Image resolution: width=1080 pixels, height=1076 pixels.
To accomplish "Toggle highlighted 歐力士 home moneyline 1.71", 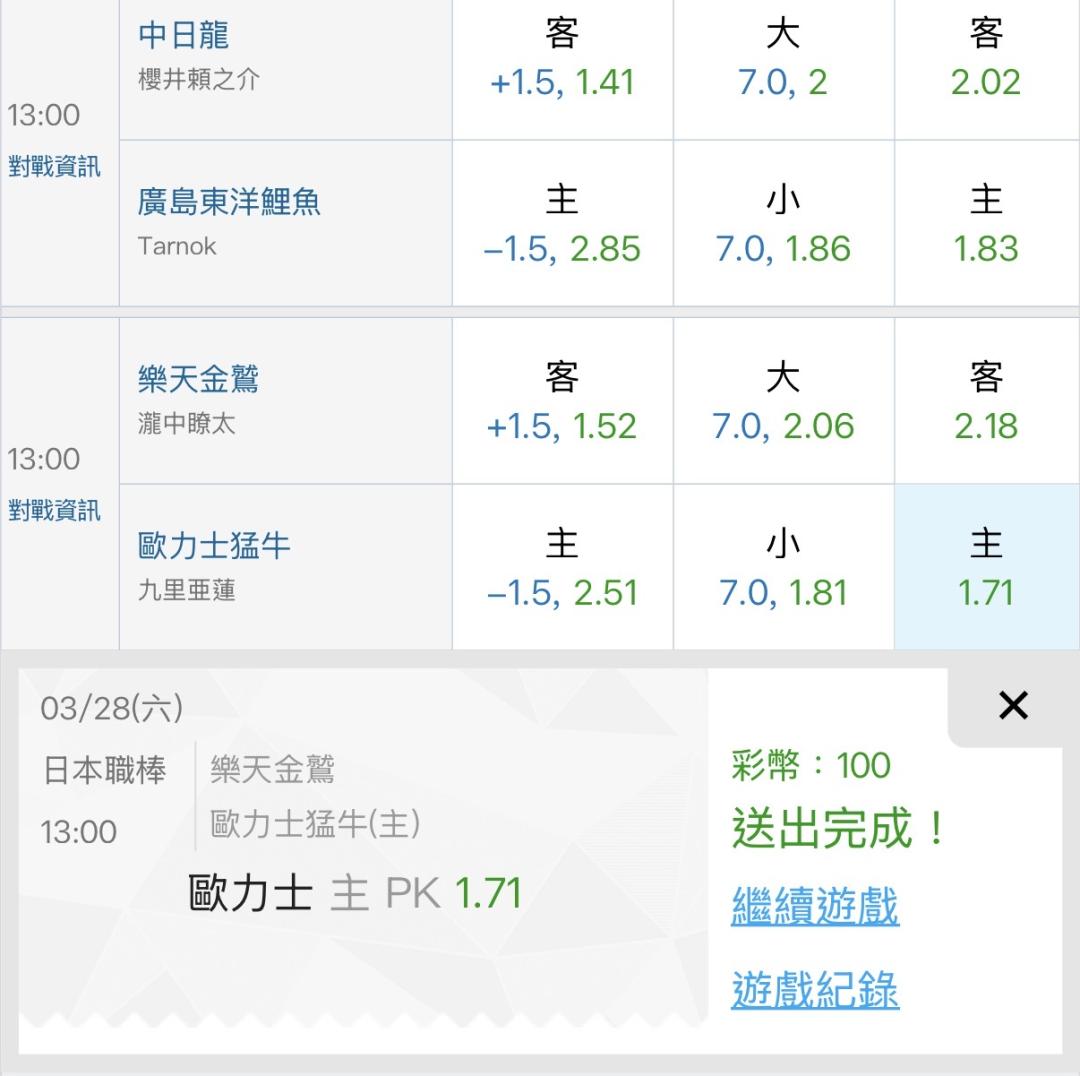I will click(986, 568).
